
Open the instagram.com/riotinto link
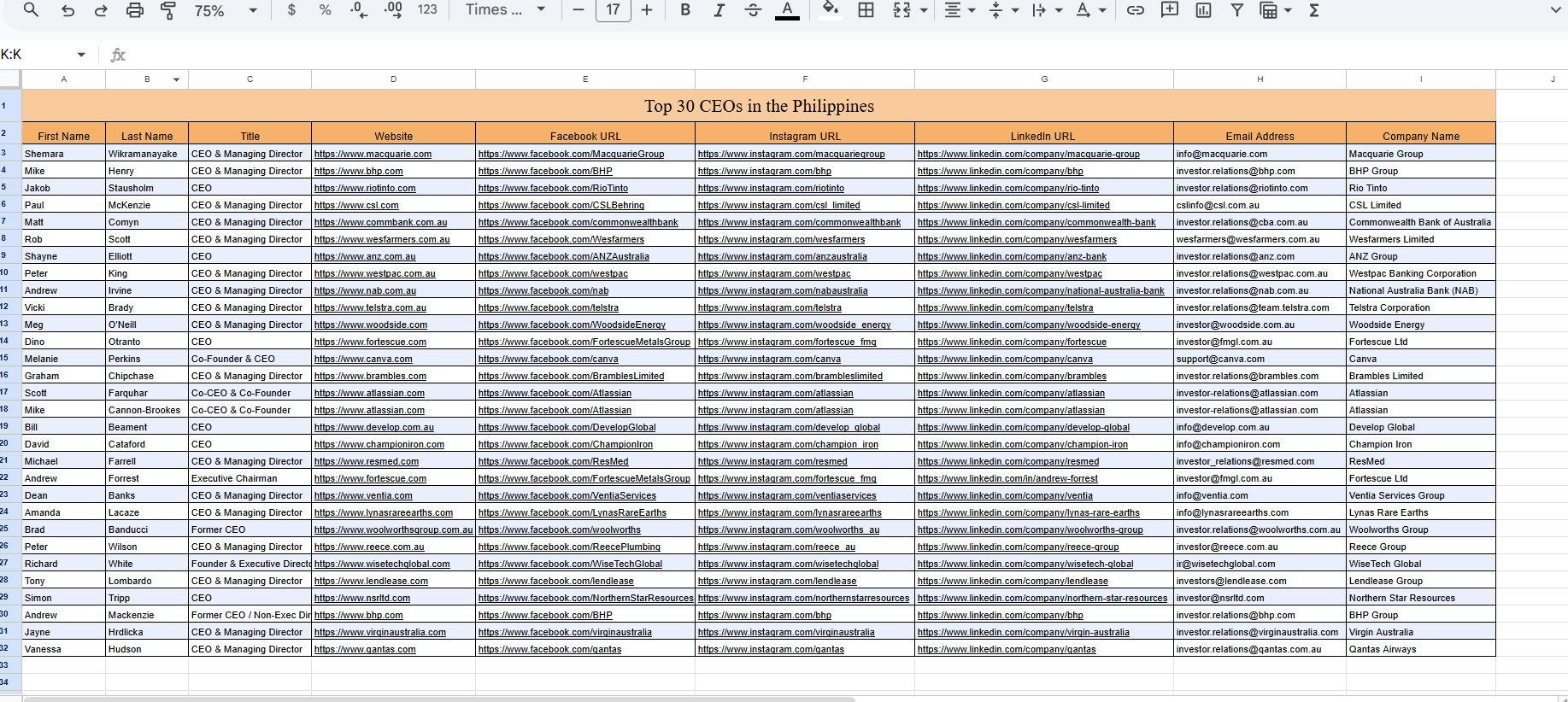(771, 188)
